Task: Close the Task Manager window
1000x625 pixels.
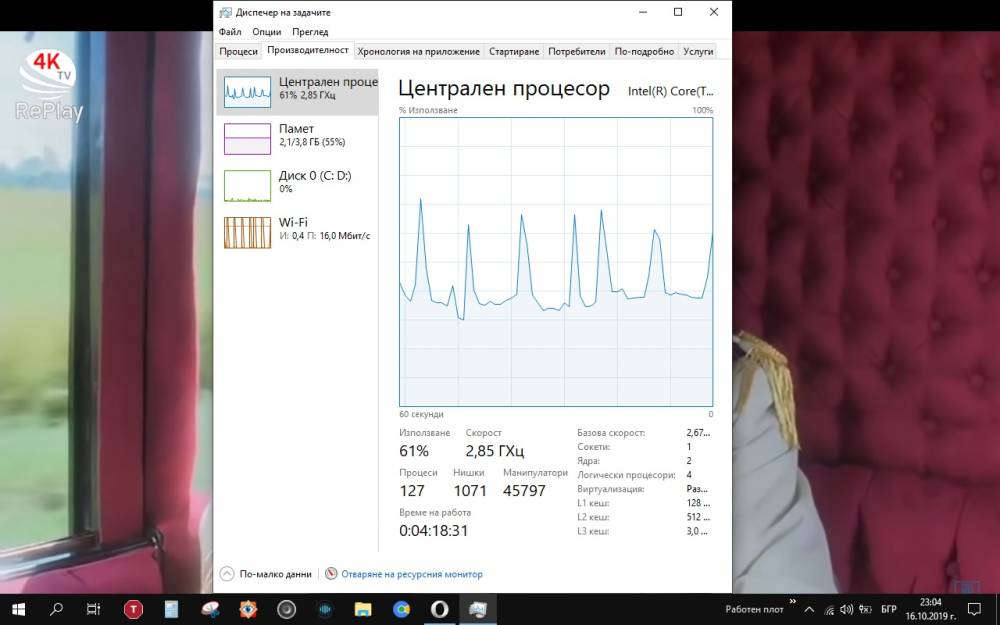Action: coord(714,12)
